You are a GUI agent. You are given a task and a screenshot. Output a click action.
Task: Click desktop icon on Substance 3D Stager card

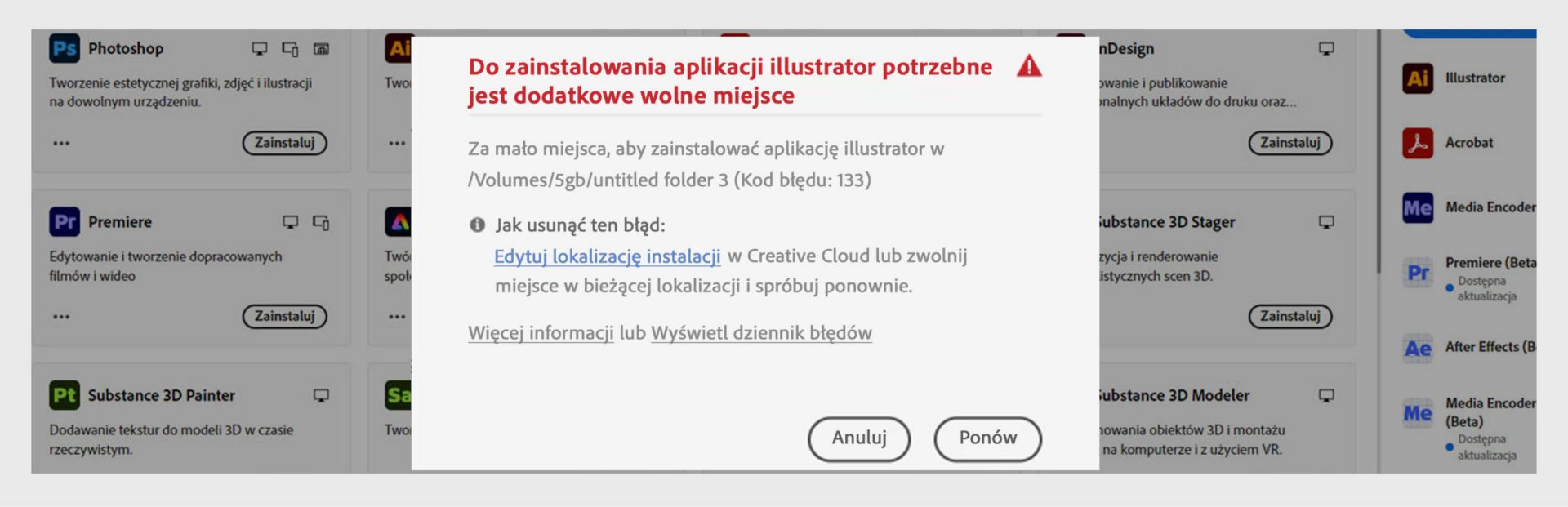(x=1326, y=222)
